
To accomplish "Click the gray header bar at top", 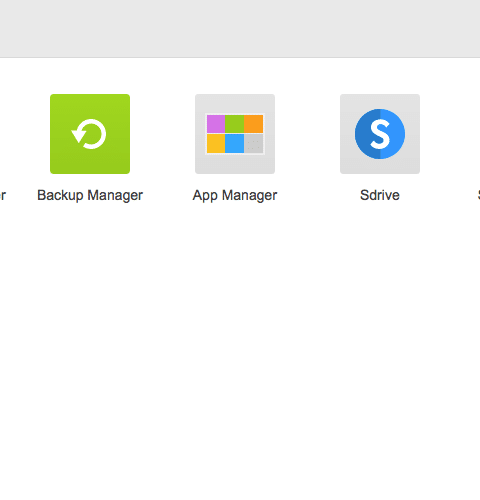I will pos(240,29).
